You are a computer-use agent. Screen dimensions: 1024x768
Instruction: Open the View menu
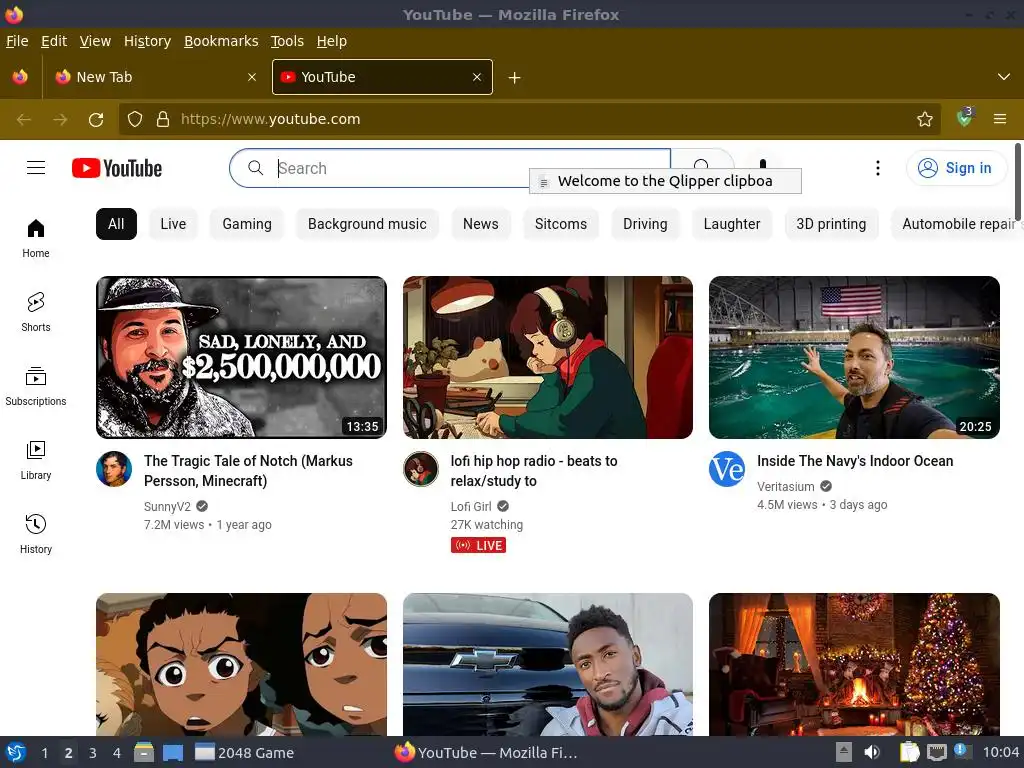coord(95,41)
